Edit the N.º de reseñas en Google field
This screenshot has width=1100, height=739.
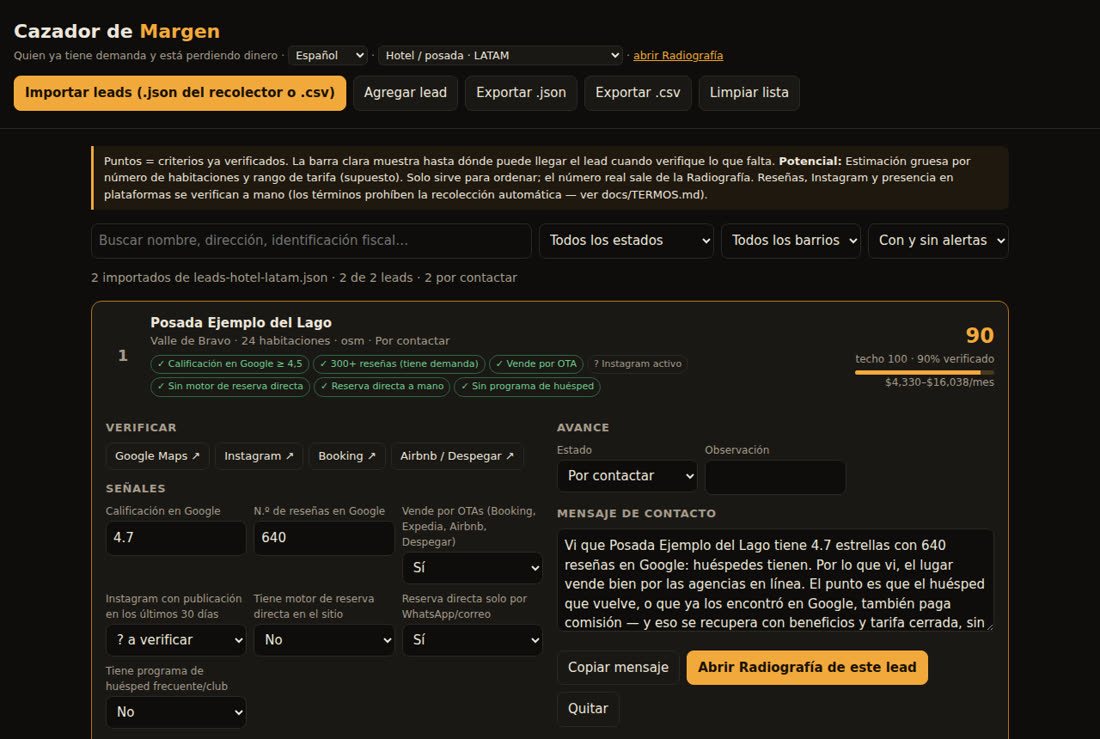[324, 538]
